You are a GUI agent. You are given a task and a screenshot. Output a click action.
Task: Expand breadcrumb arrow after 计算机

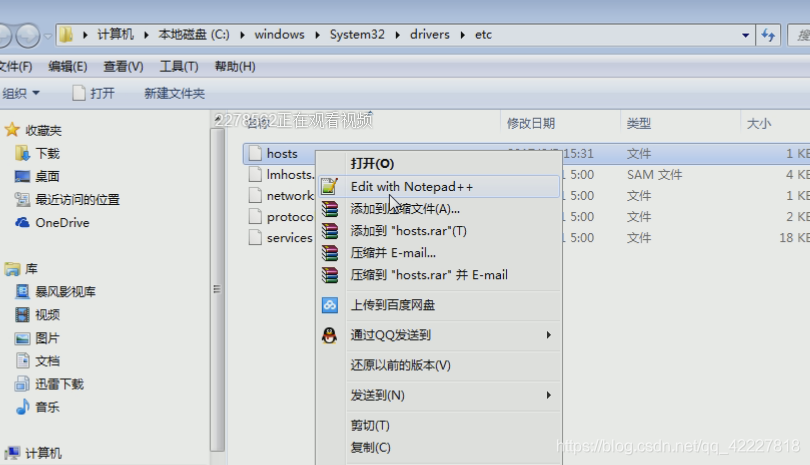[x=146, y=35]
